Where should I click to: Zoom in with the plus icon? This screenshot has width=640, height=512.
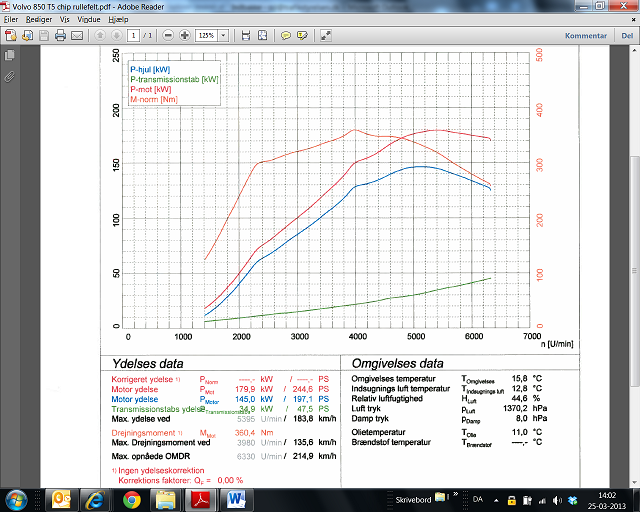coord(185,36)
